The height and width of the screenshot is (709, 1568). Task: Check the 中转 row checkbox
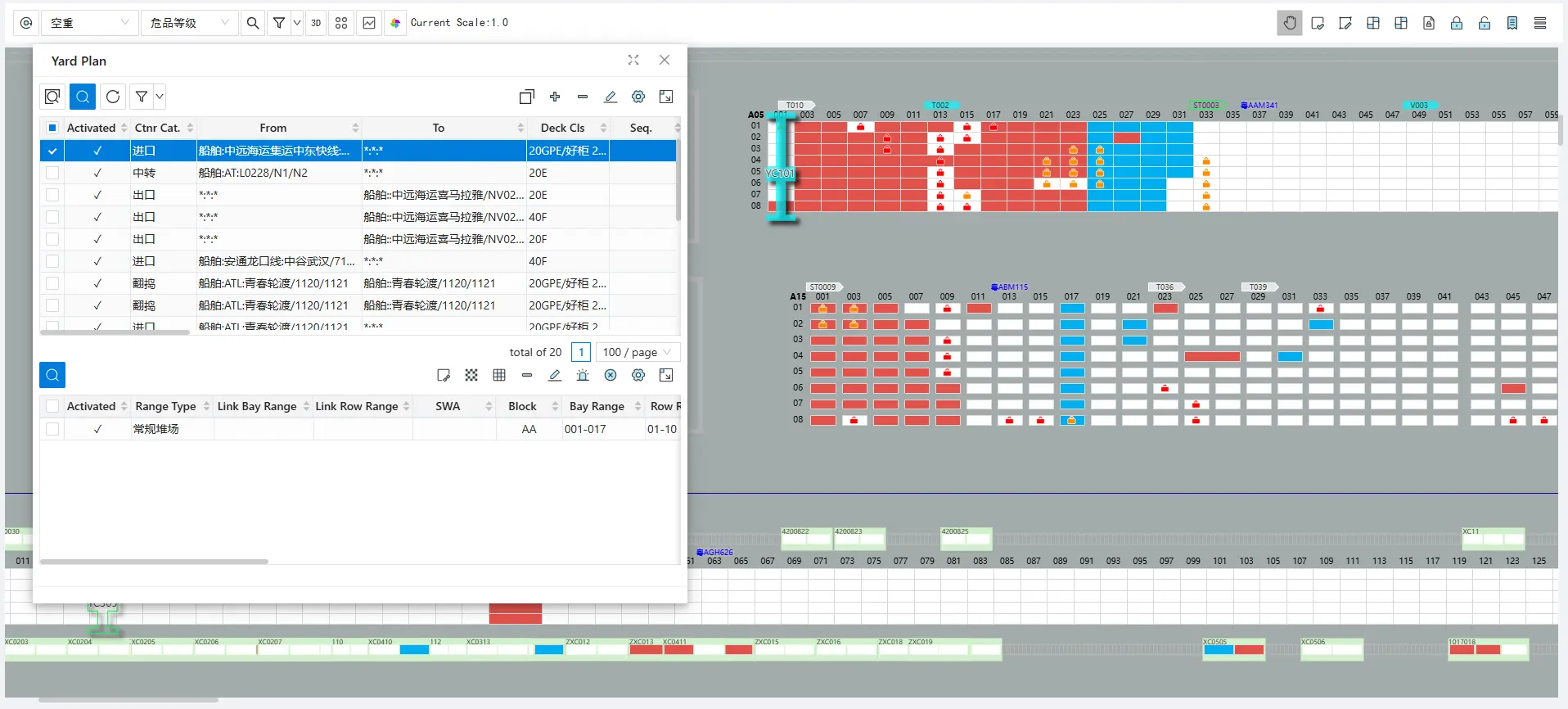52,173
